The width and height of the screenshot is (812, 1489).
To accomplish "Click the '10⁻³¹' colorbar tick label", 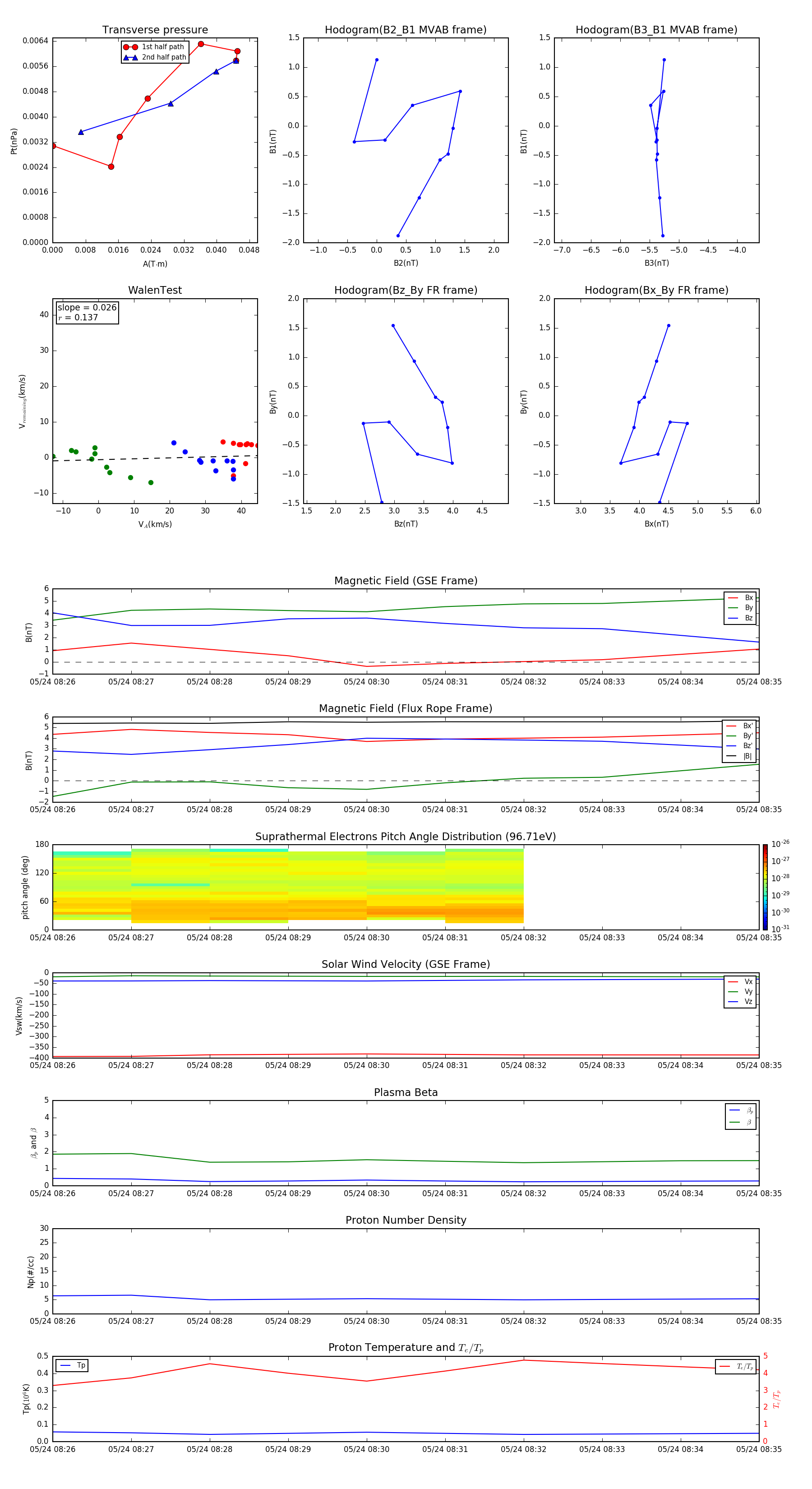I will [x=780, y=929].
